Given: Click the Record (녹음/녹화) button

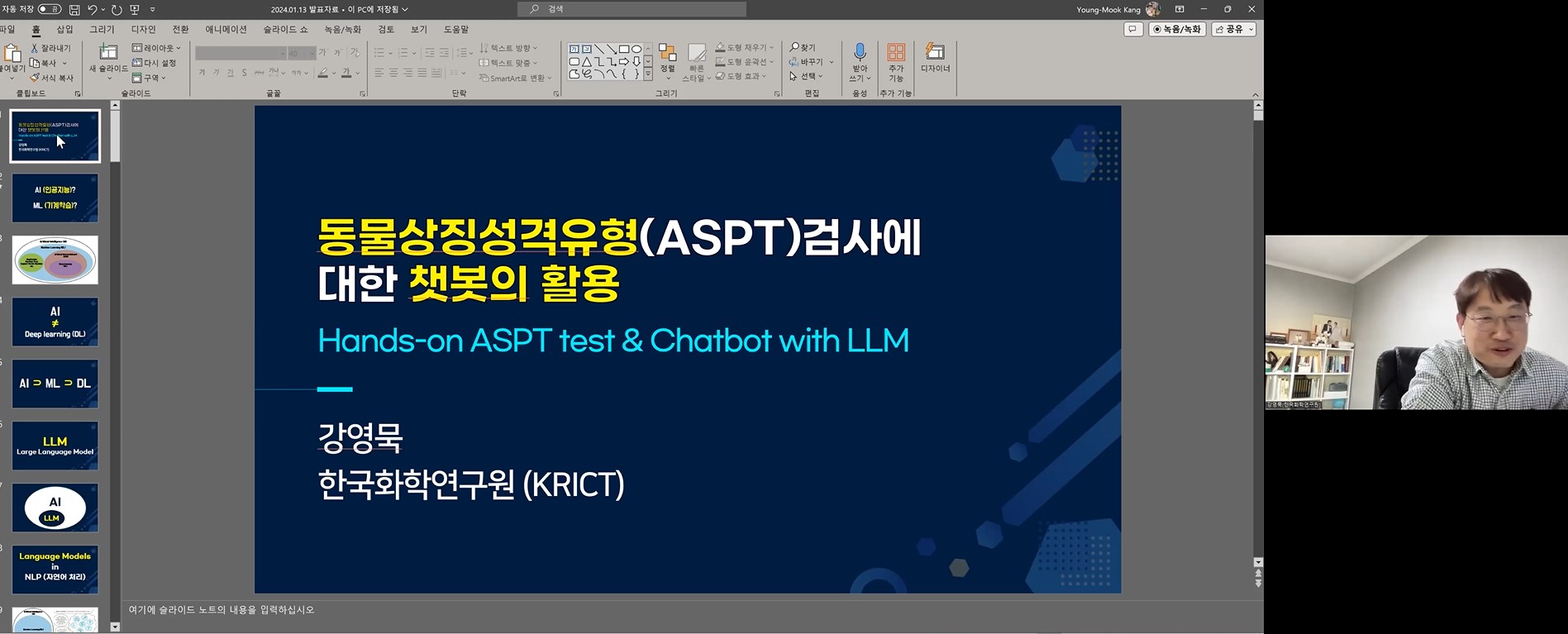Looking at the screenshot, I should (x=1177, y=29).
